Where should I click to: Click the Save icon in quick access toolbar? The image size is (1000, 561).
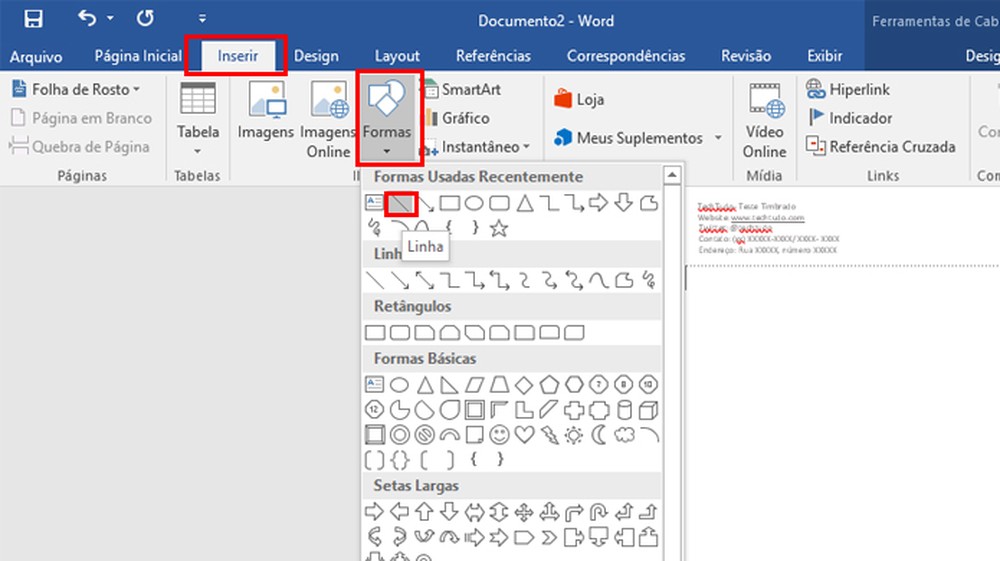coord(33,19)
